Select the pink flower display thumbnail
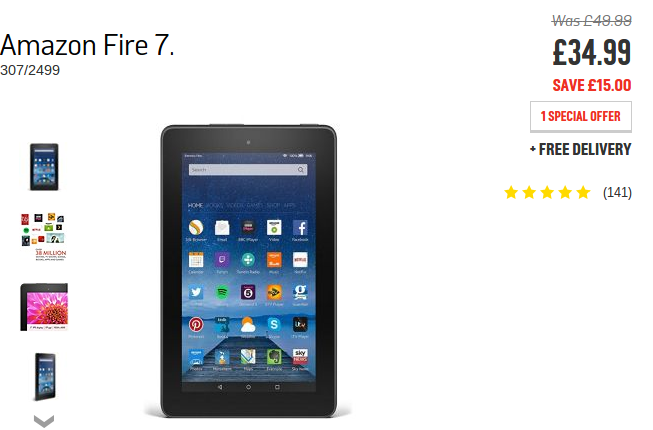 44,307
